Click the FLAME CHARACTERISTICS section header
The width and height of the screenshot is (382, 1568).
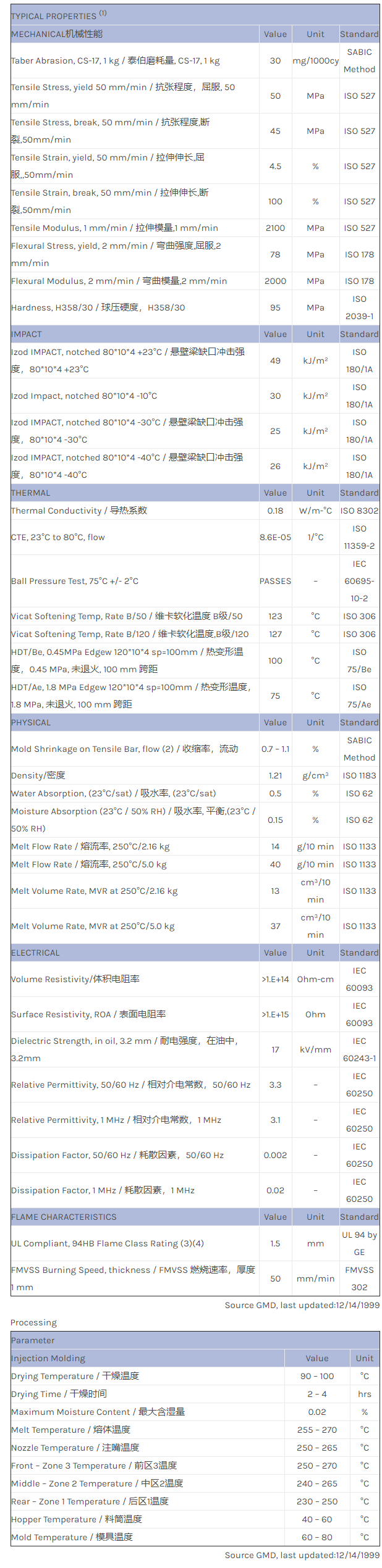click(x=64, y=1217)
